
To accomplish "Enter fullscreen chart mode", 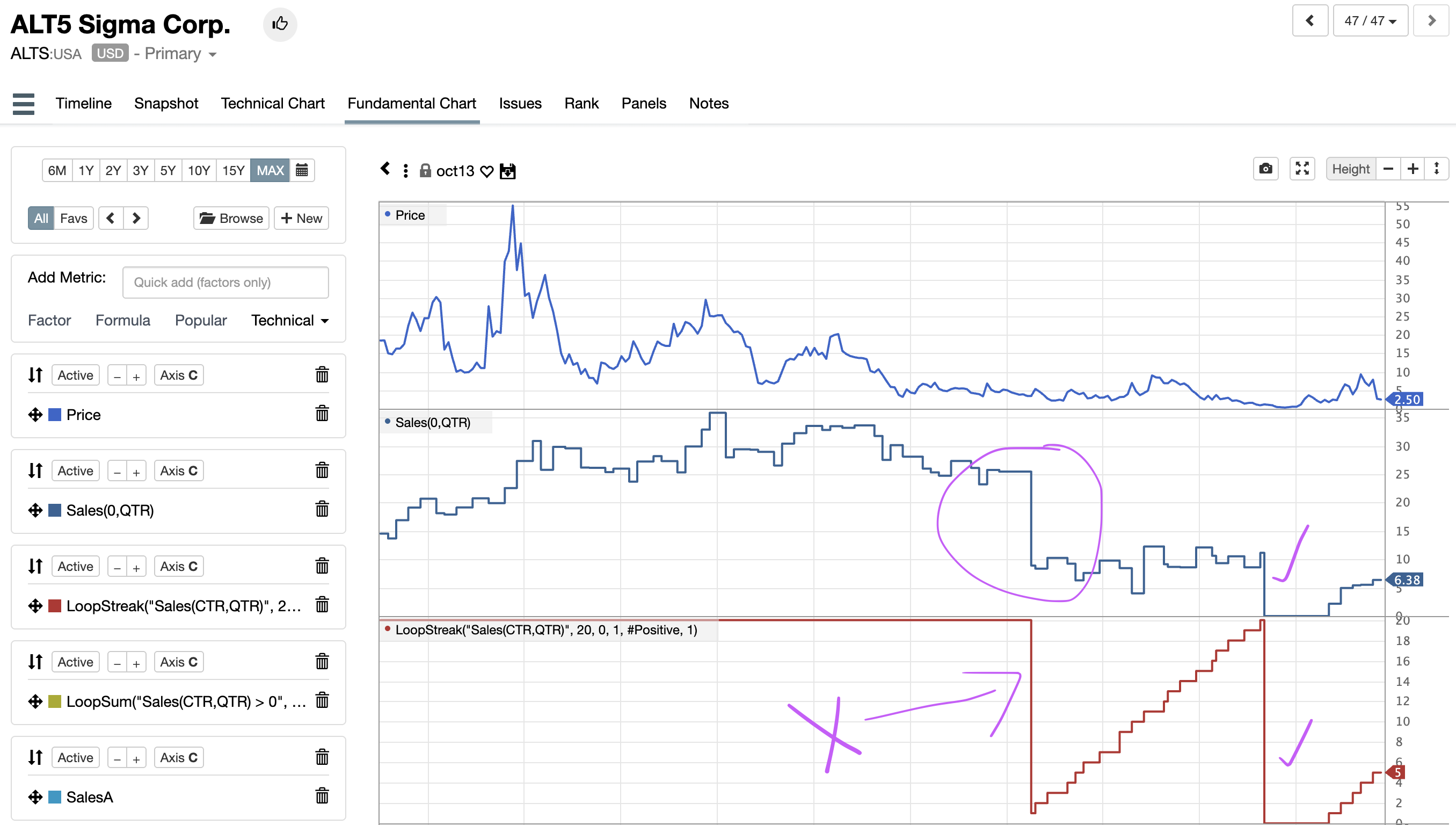I will tap(1302, 169).
